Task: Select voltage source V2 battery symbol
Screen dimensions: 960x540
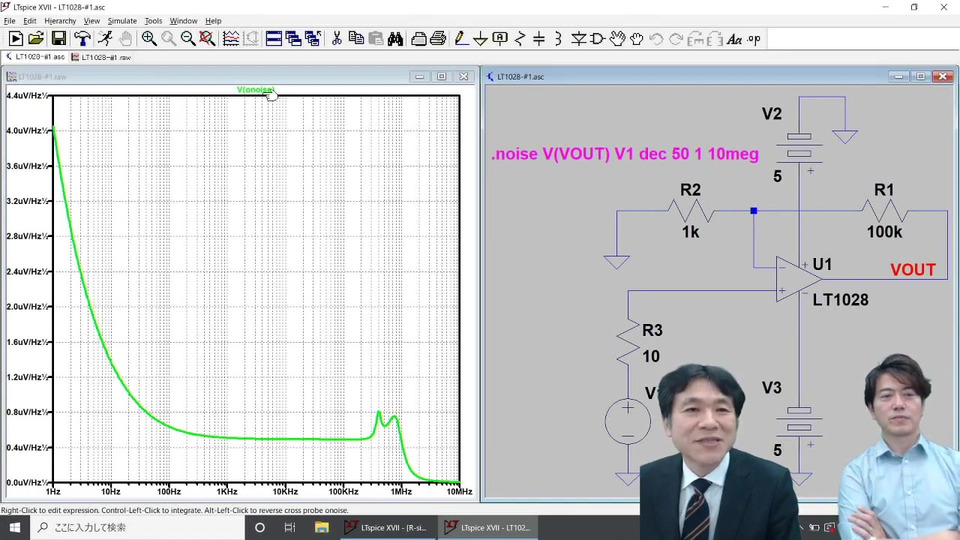Action: click(x=799, y=146)
